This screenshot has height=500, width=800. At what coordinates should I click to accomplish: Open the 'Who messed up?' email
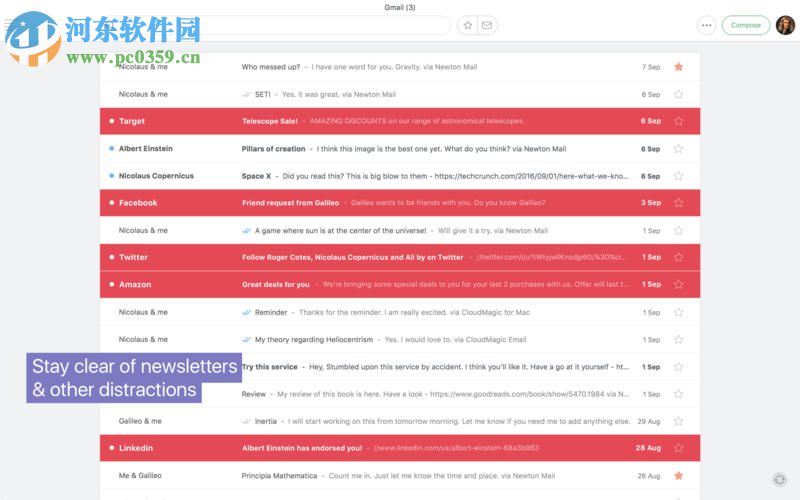[x=400, y=67]
